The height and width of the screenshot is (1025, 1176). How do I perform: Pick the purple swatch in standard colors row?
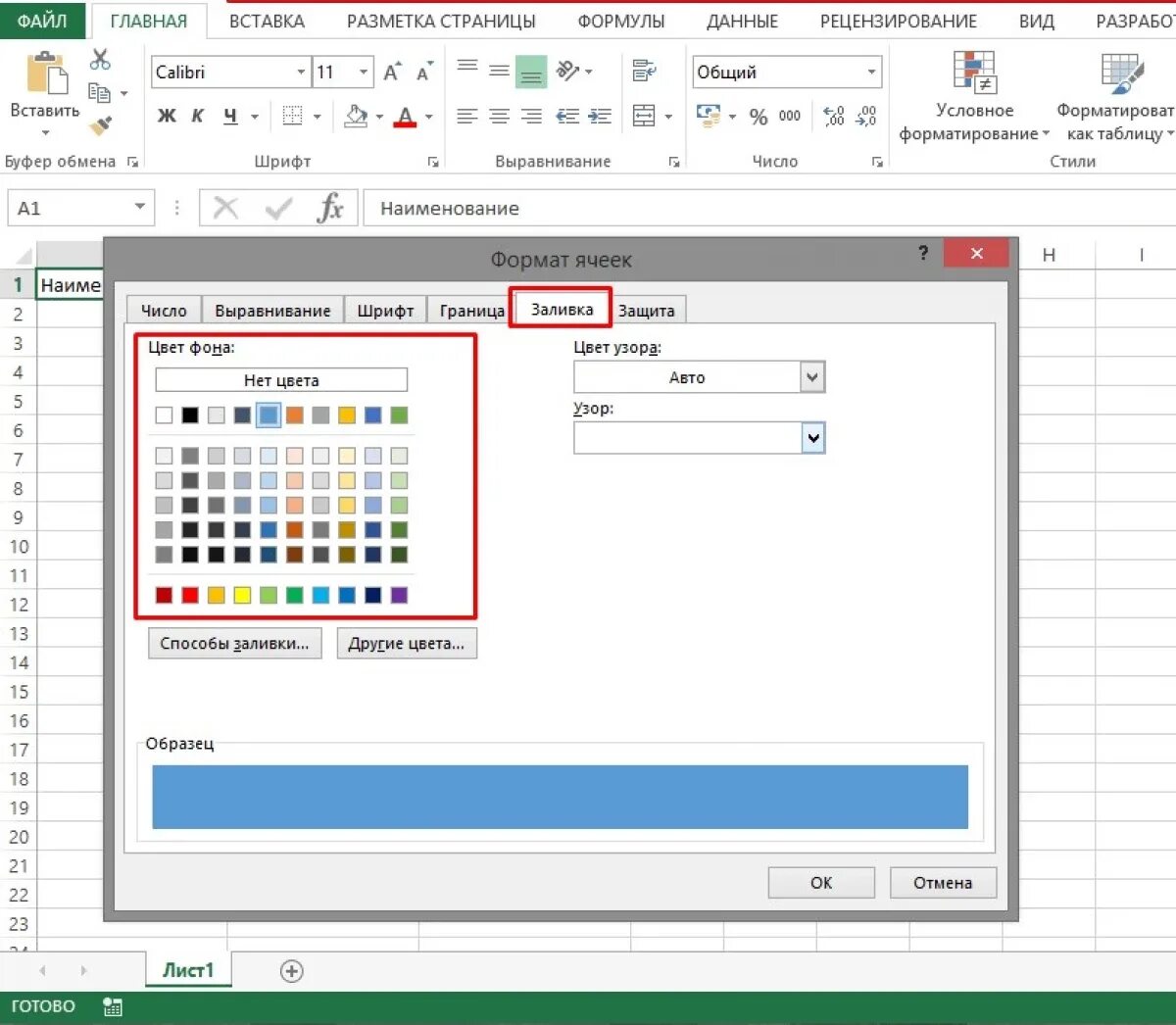tap(399, 595)
